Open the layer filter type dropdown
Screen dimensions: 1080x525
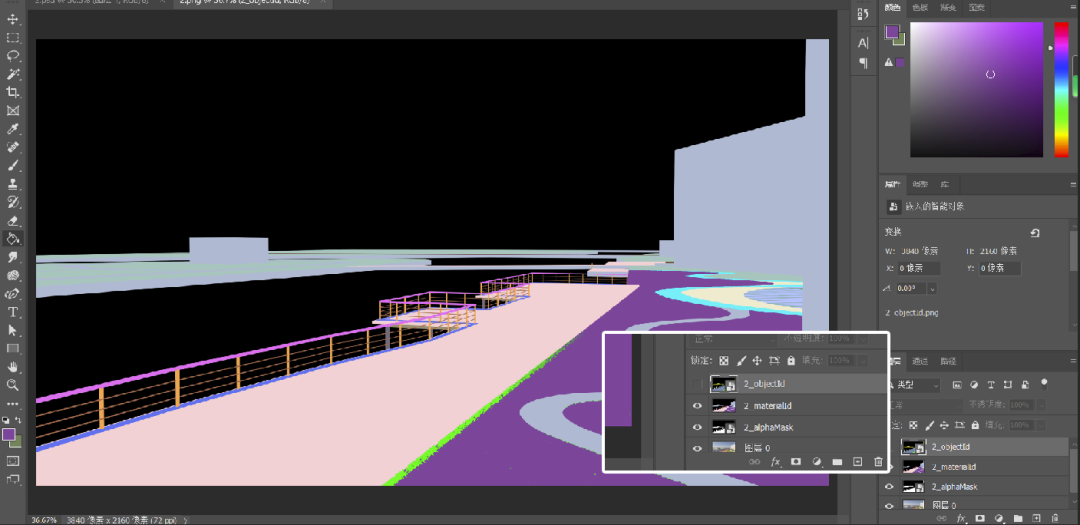(915, 385)
